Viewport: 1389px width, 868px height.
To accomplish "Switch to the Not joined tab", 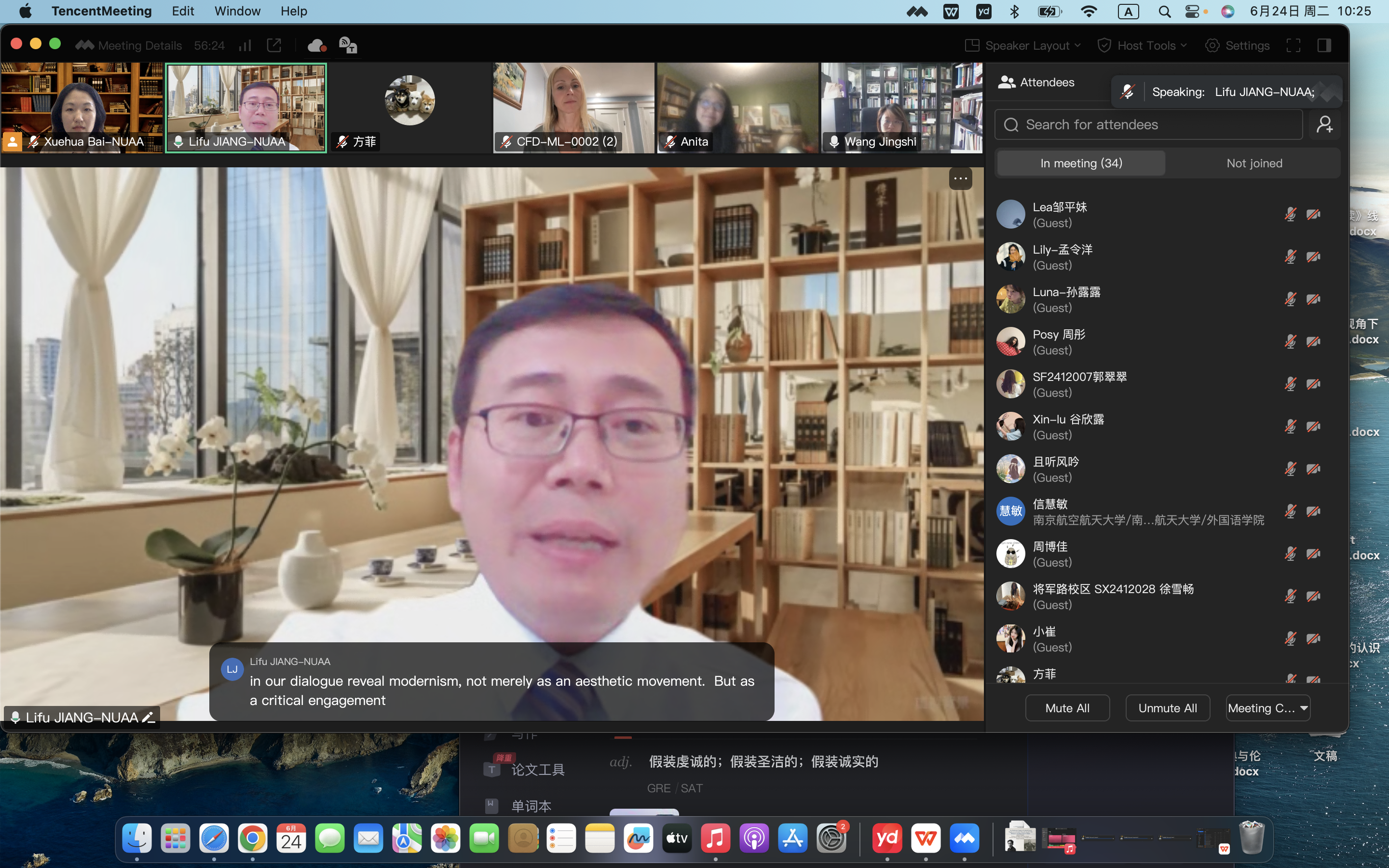I will [x=1254, y=163].
